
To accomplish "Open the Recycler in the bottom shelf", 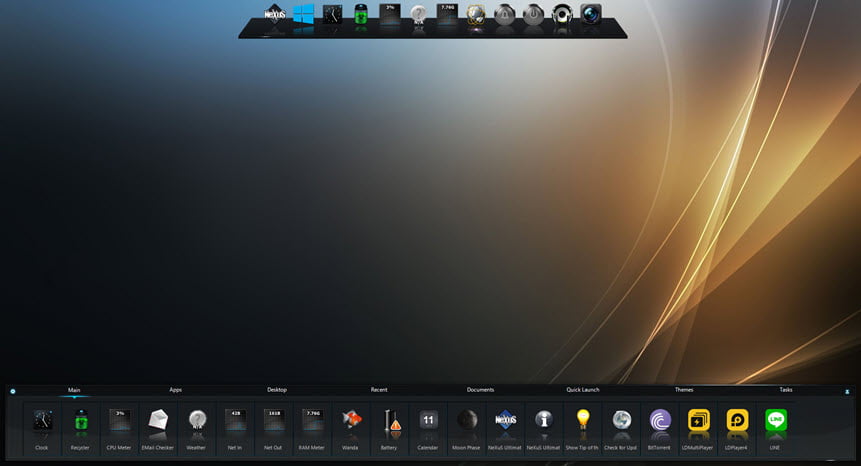I will tap(81, 421).
